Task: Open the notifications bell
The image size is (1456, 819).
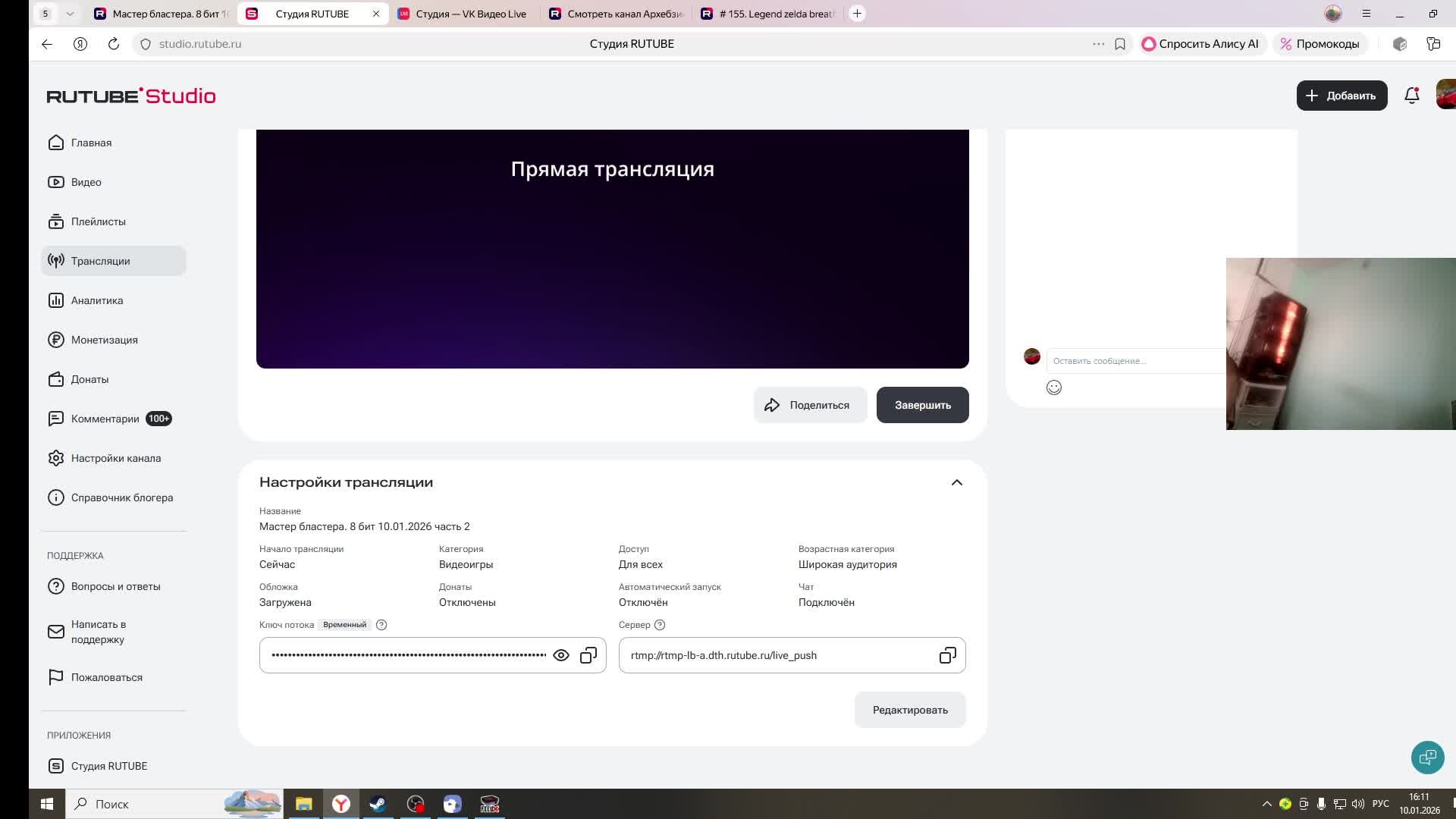Action: click(1411, 96)
